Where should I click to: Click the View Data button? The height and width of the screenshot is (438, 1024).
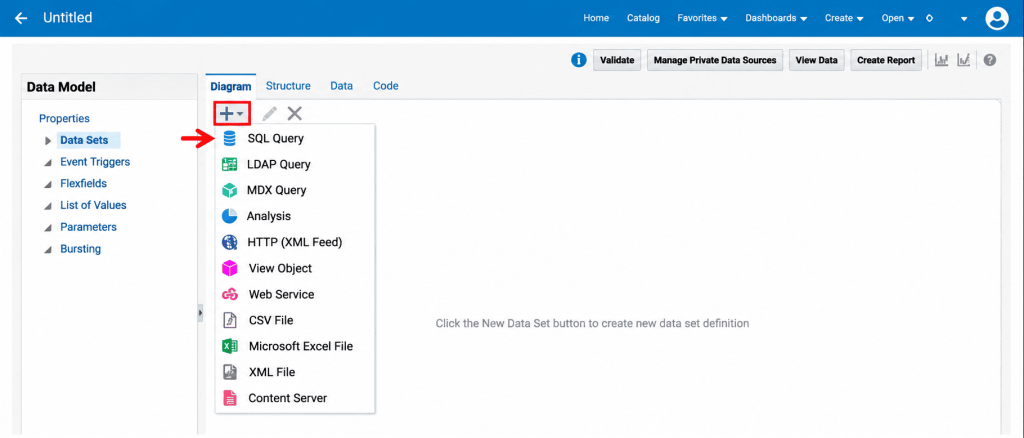tap(816, 60)
